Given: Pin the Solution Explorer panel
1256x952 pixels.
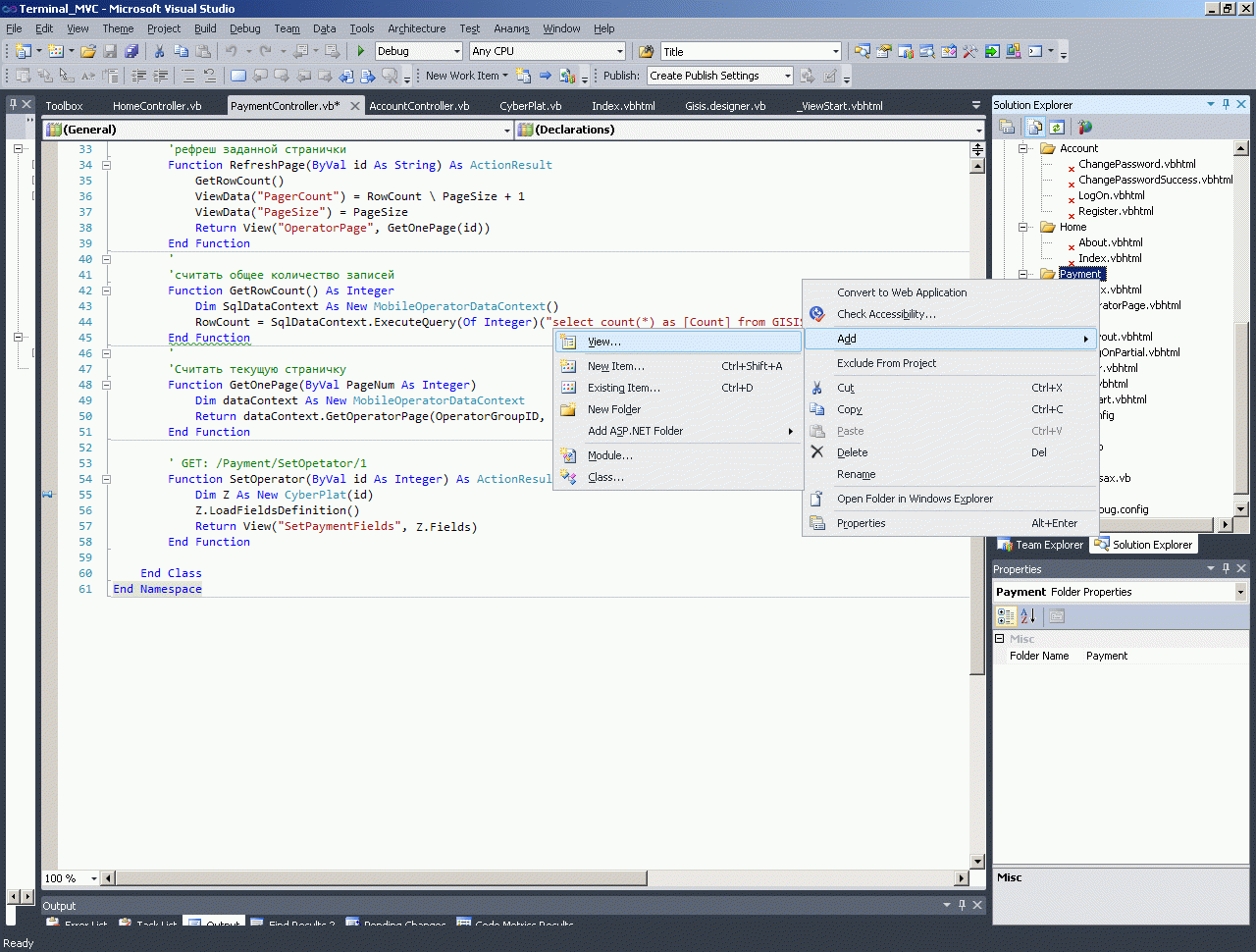Looking at the screenshot, I should pos(1226,104).
